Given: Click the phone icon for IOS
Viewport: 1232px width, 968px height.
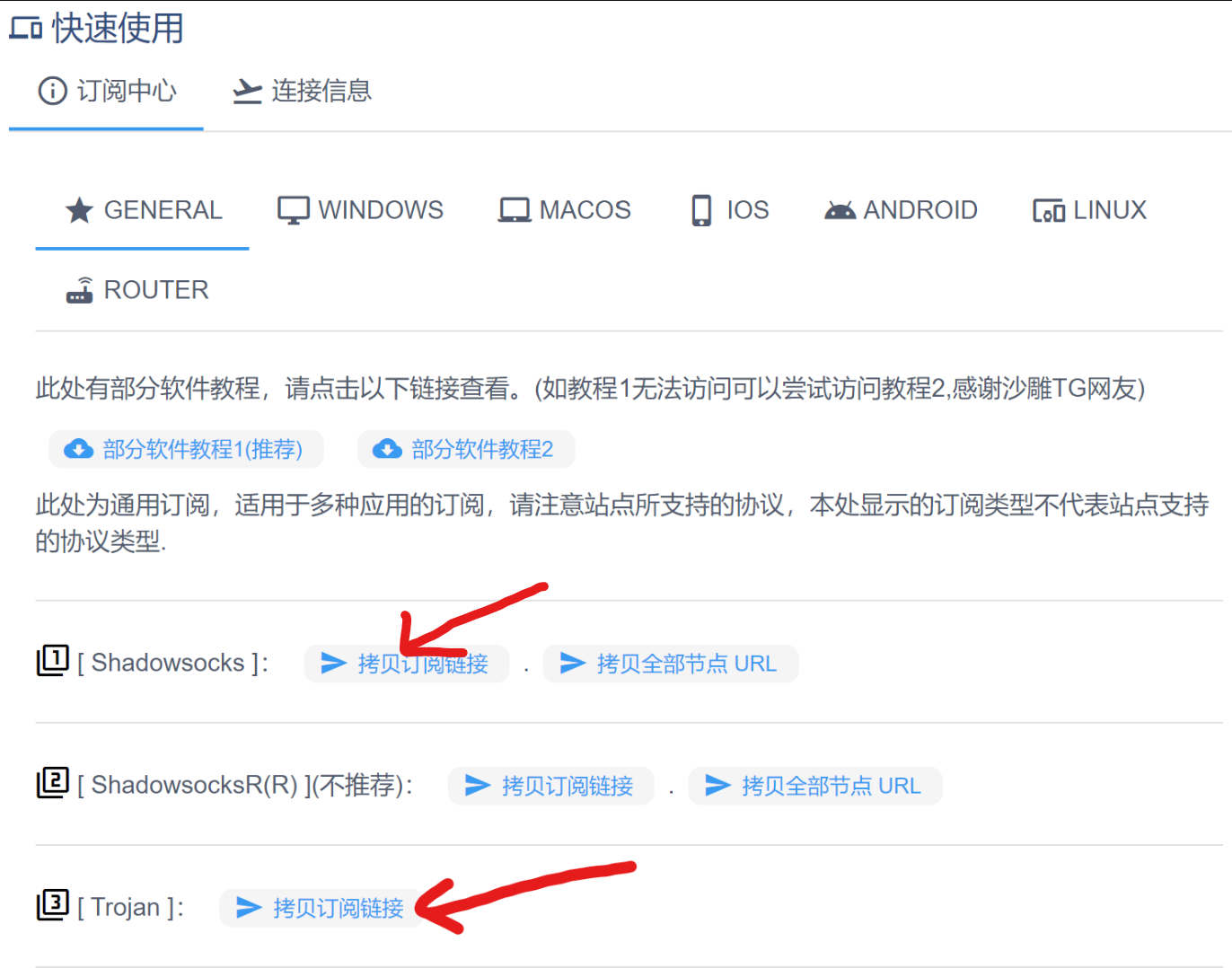Looking at the screenshot, I should (701, 210).
